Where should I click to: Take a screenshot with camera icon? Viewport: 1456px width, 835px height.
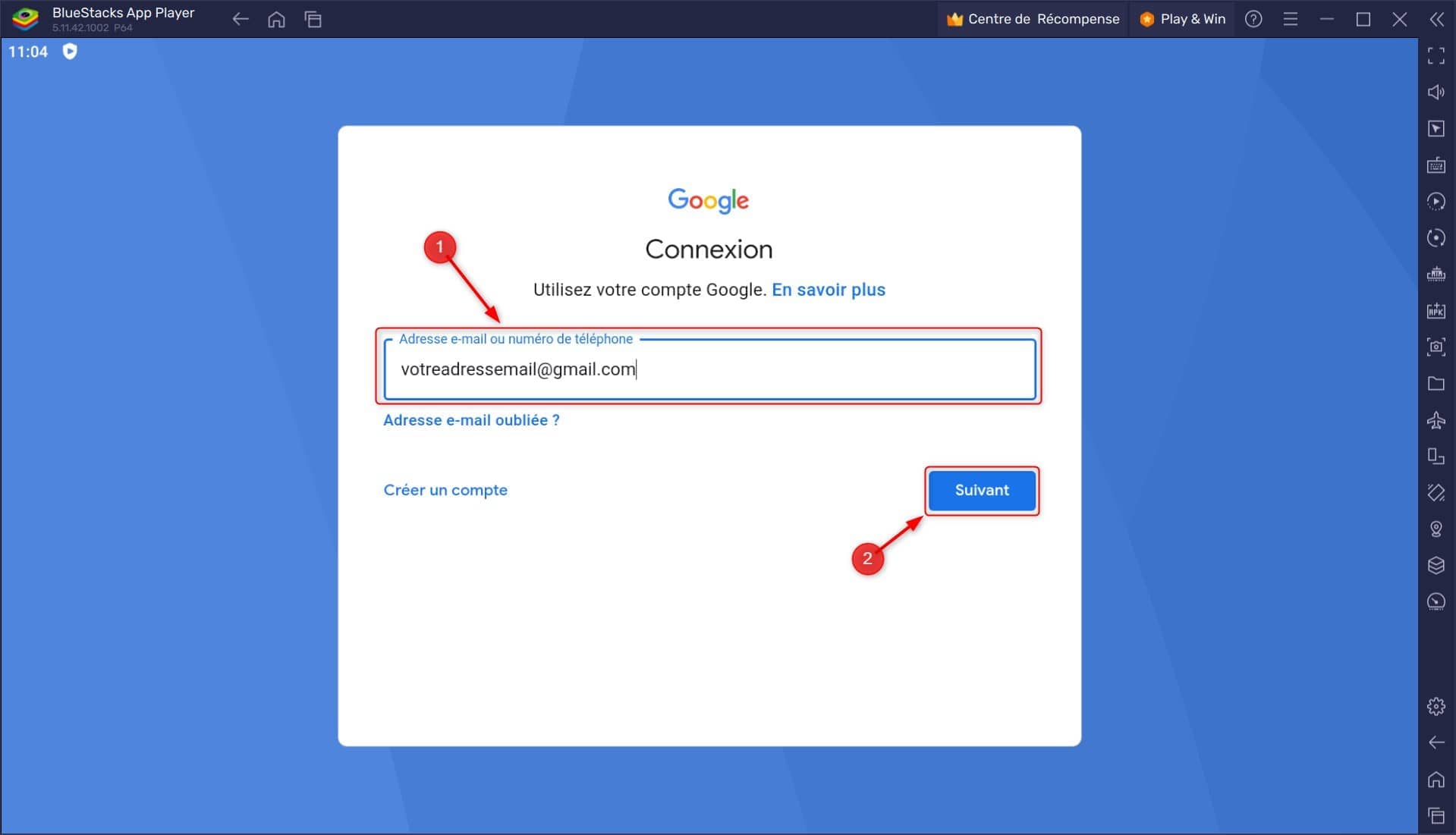pos(1436,347)
